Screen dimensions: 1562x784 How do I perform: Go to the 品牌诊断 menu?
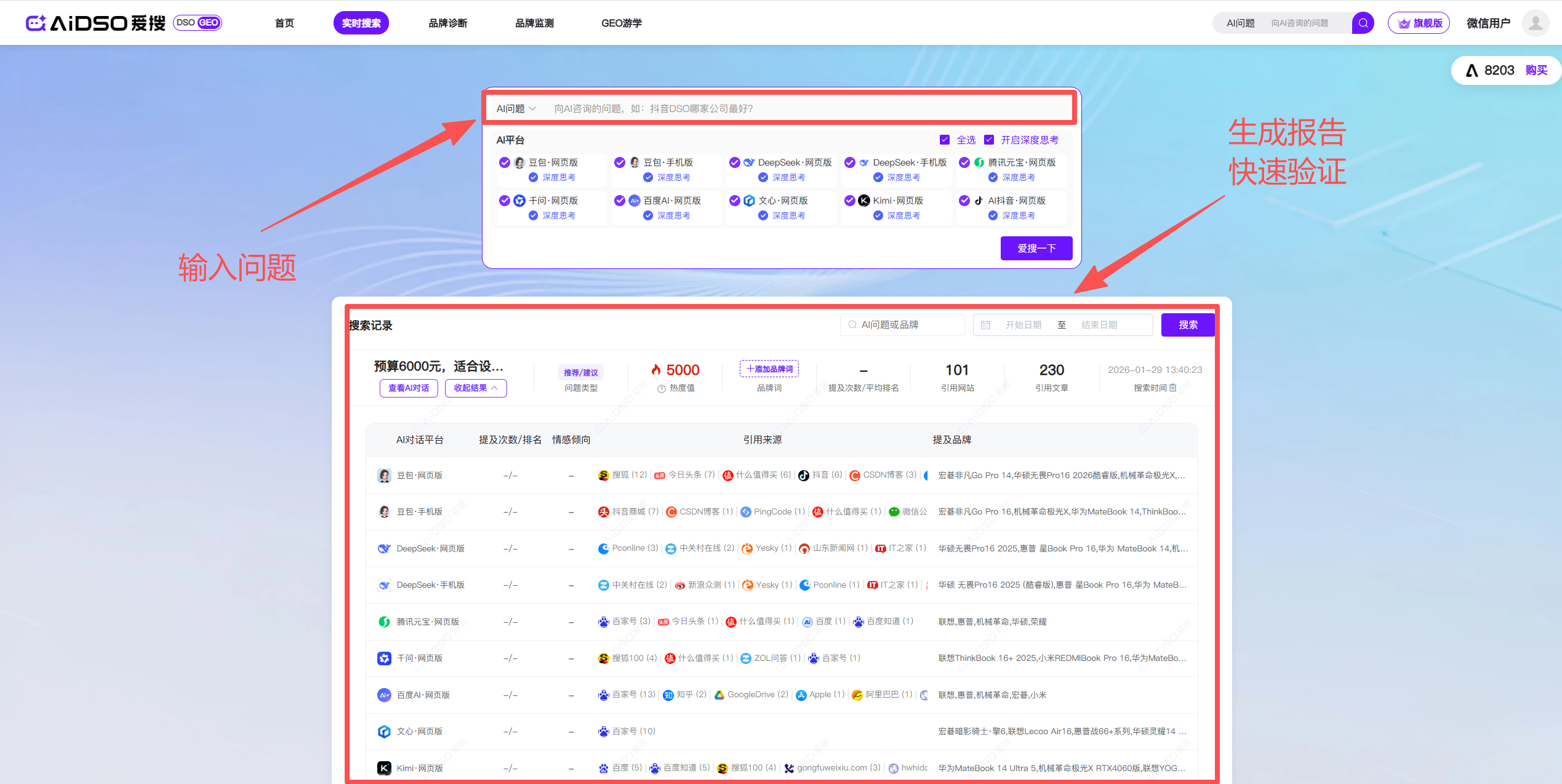tap(447, 23)
